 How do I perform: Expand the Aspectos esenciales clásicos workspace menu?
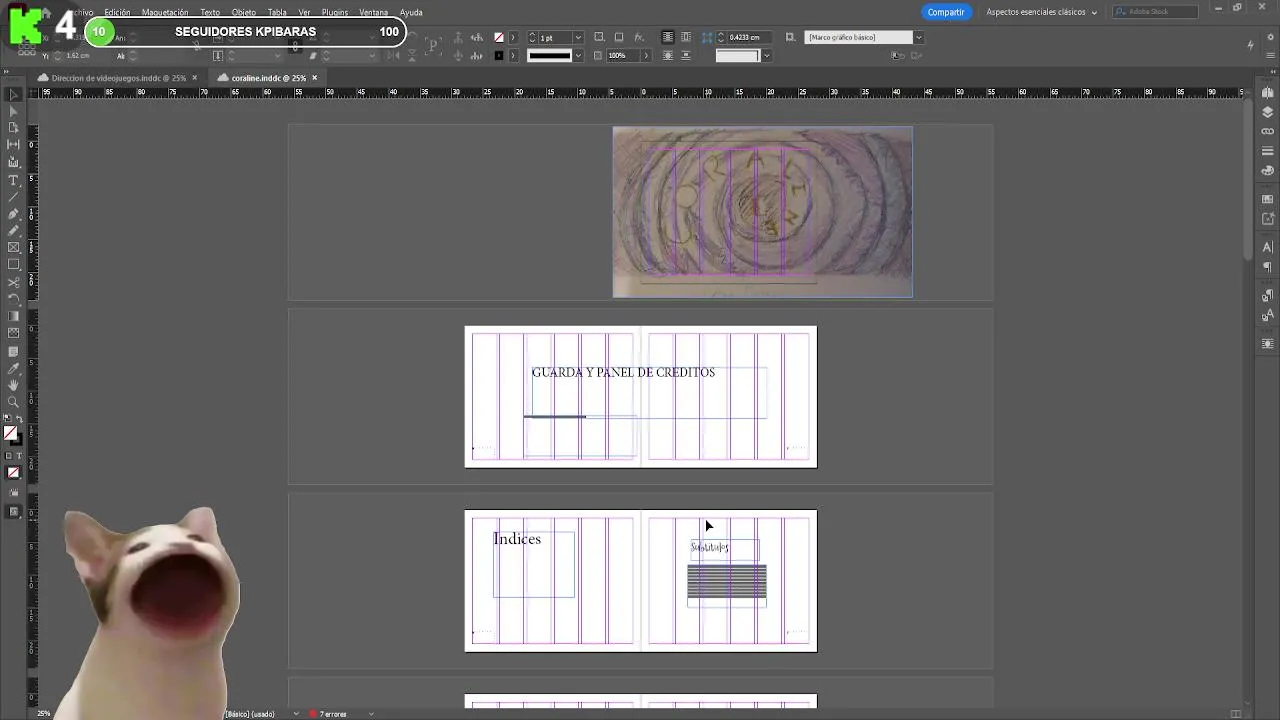pos(1041,12)
